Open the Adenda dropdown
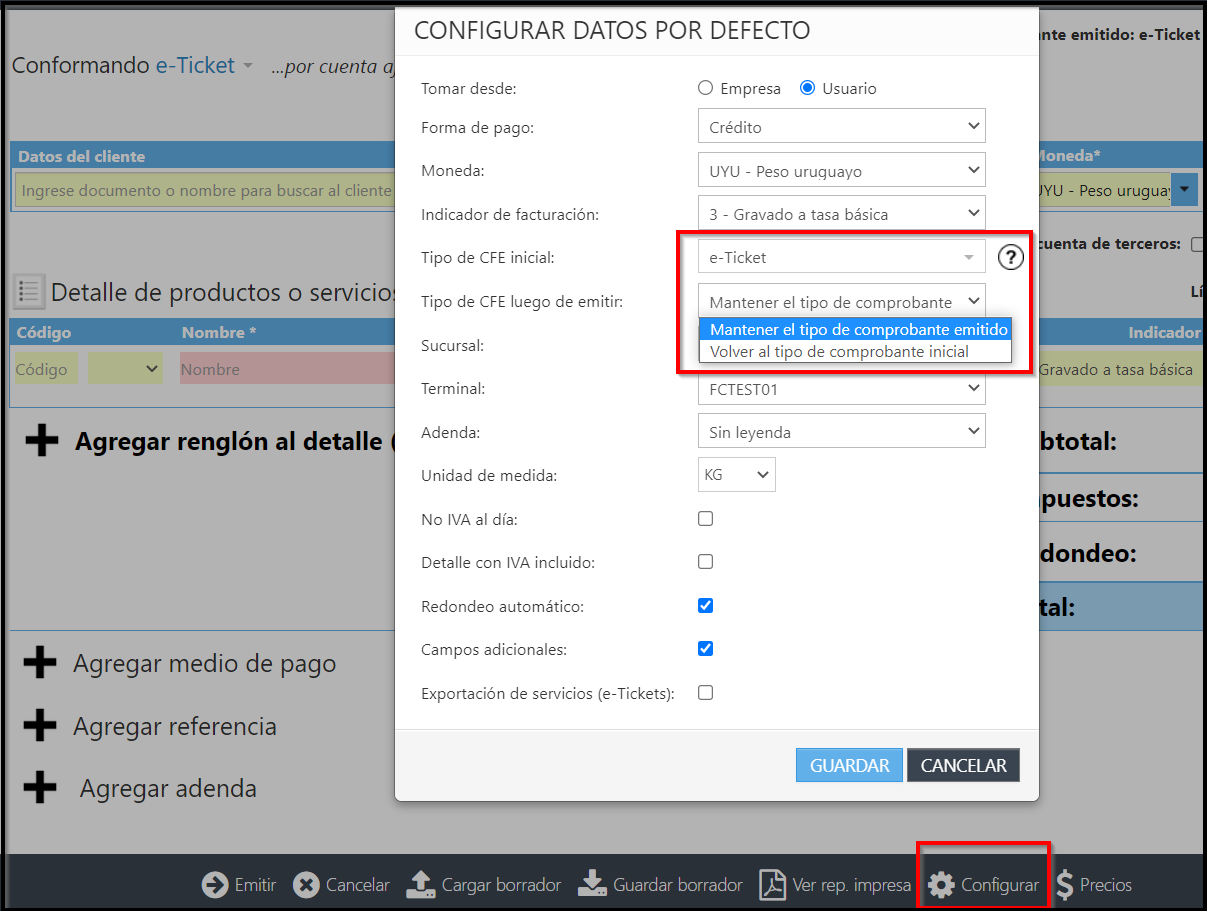Screen dimensions: 1207x911 pos(841,432)
